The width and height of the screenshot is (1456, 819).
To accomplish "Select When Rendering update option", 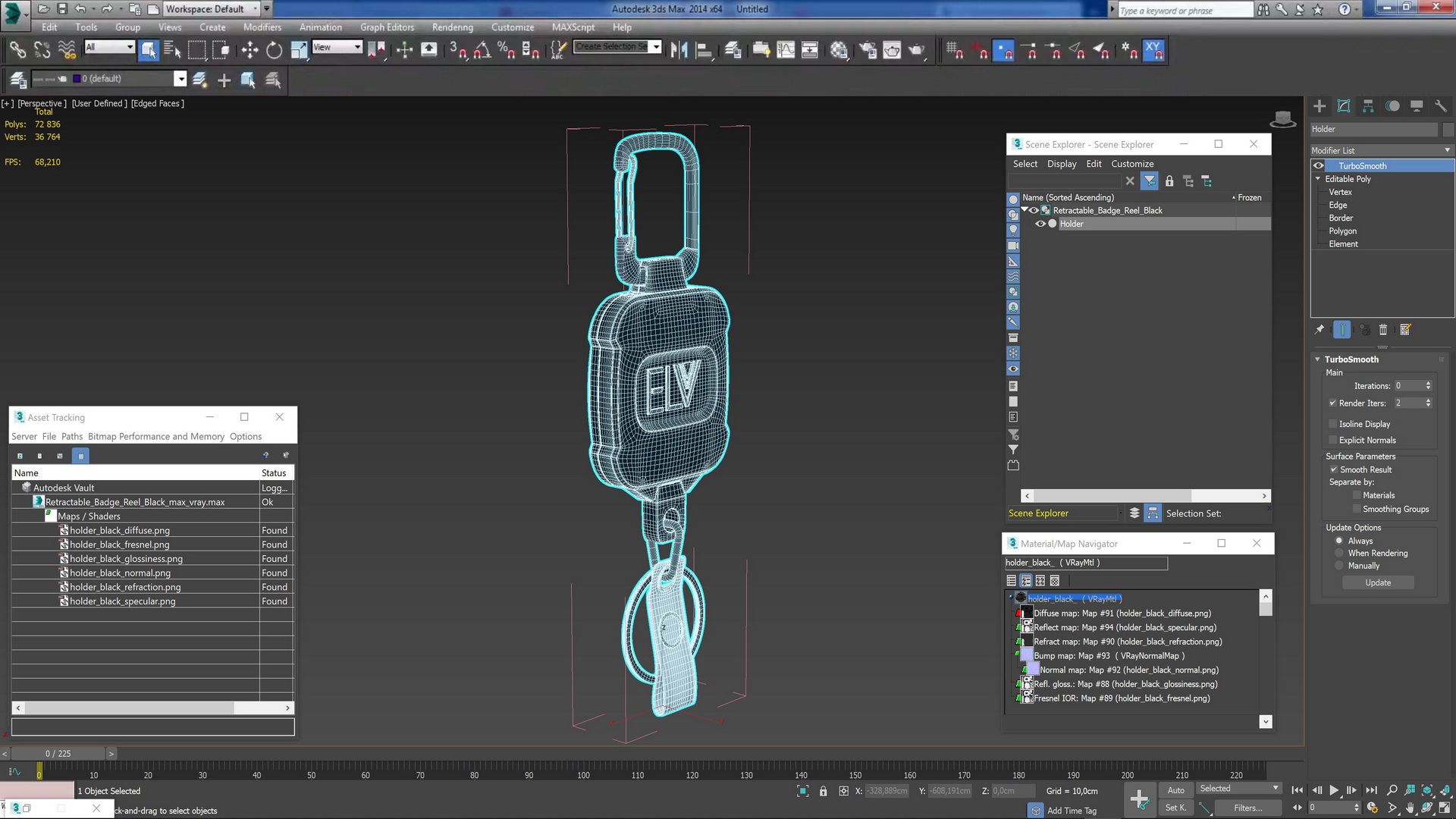I will point(1339,554).
